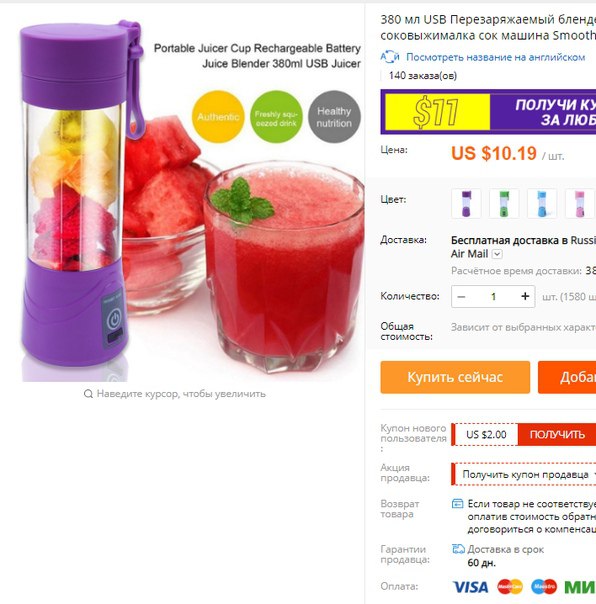The height and width of the screenshot is (604, 596).
Task: Click the VISA payment icon
Action: 470,587
